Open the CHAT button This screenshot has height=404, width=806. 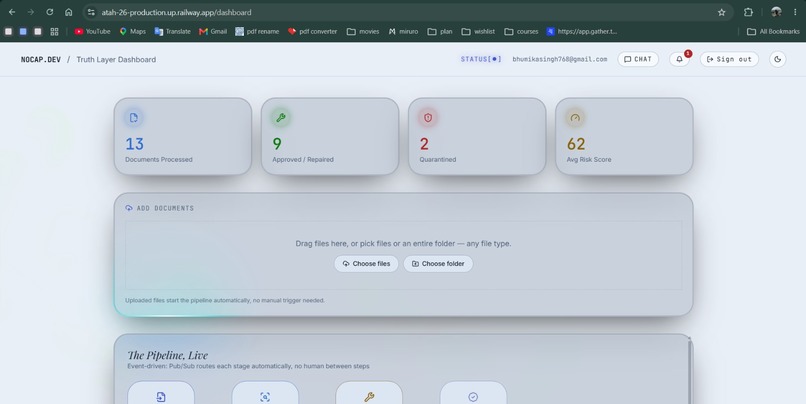[x=638, y=59]
